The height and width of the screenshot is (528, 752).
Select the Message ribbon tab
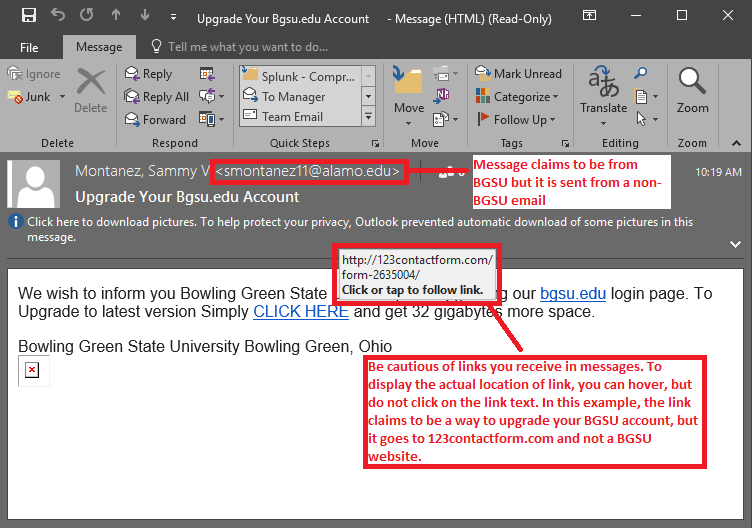(98, 47)
